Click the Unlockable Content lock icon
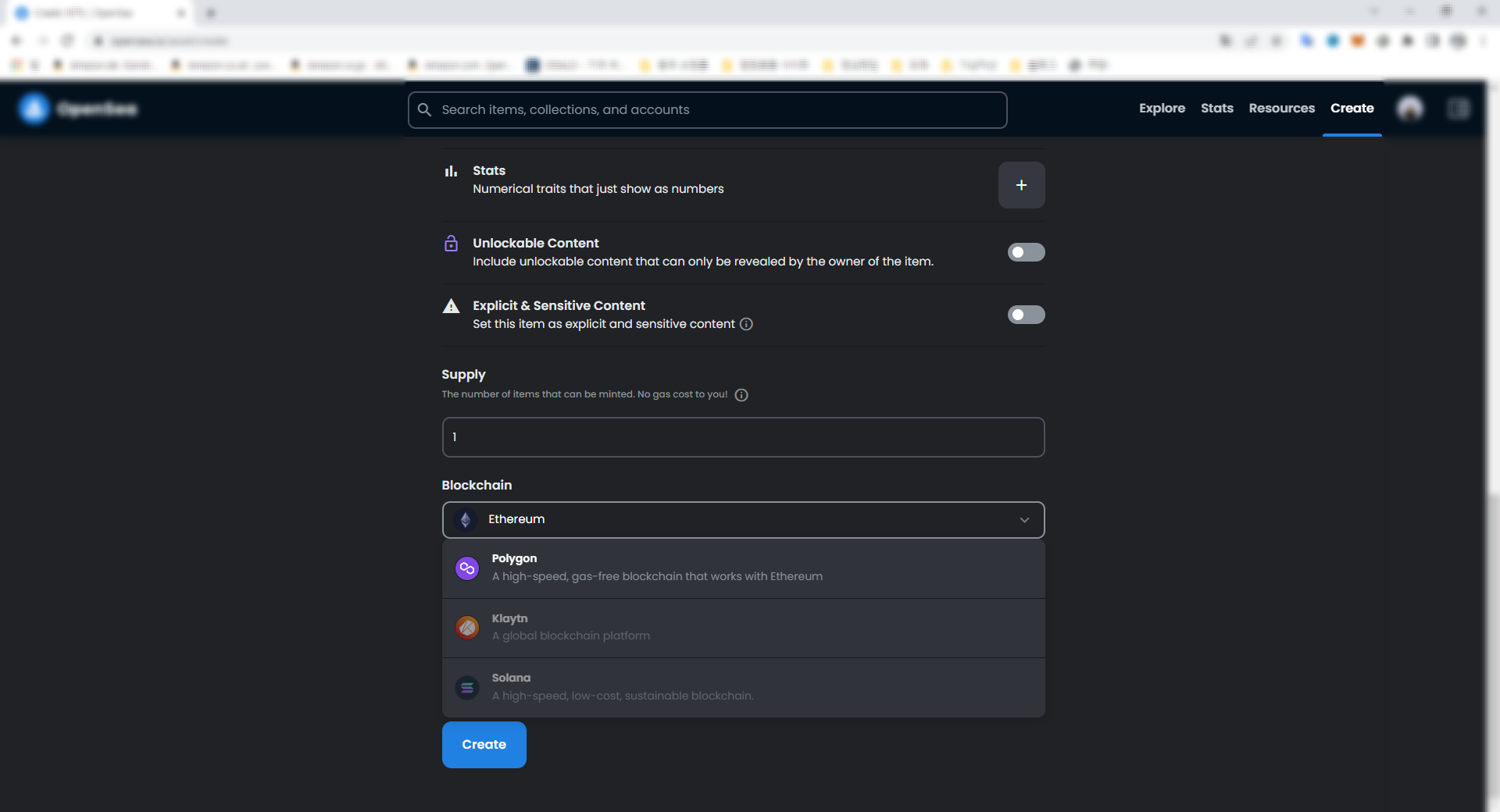The width and height of the screenshot is (1500, 812). (x=451, y=244)
